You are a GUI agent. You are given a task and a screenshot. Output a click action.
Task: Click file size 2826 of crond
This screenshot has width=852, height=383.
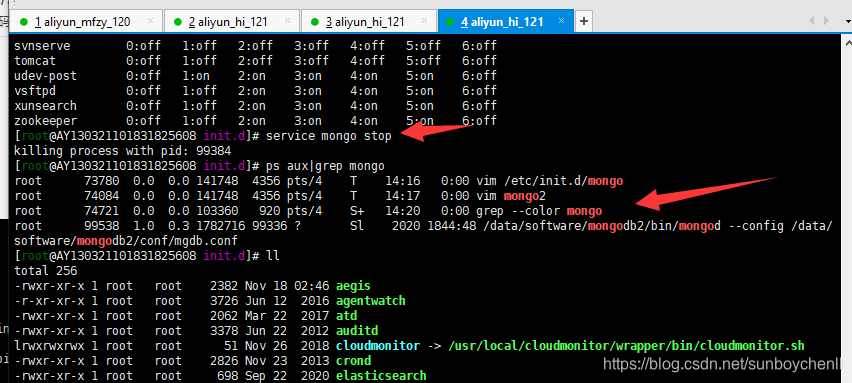coord(224,361)
